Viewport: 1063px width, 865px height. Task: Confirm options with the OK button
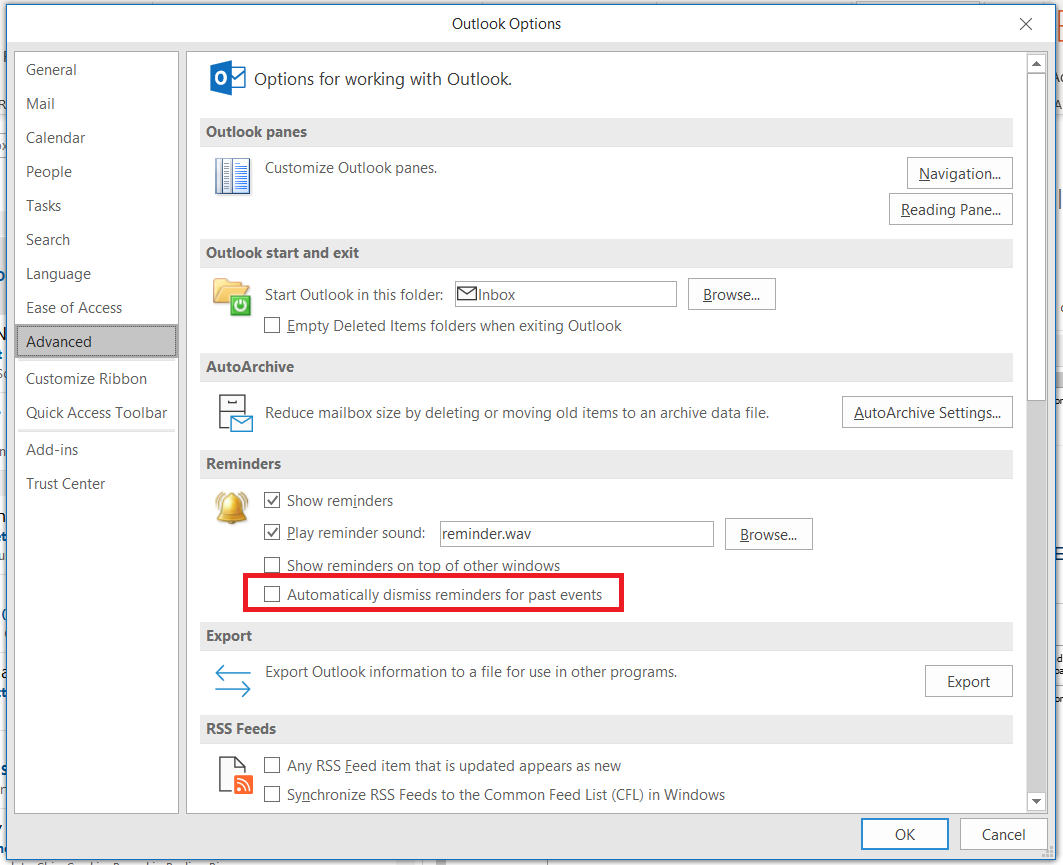pyautogui.click(x=904, y=834)
